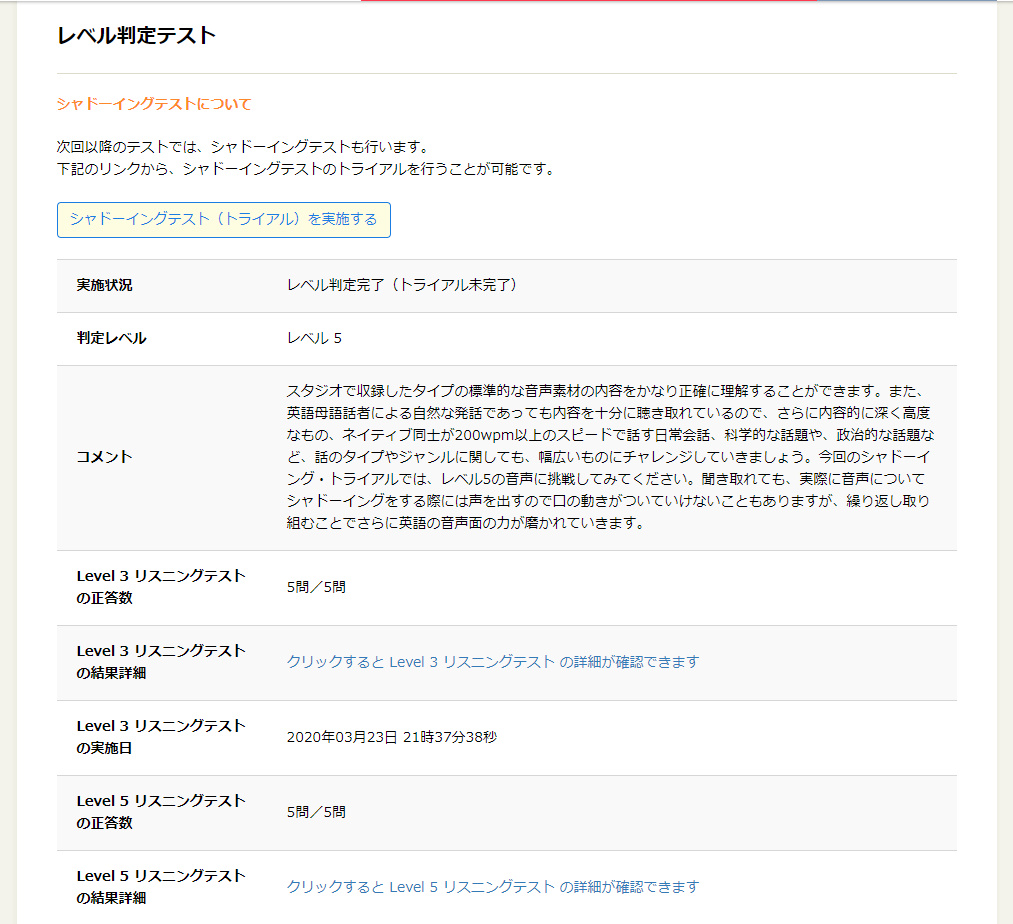Click the sentence starting 下記のリンクから
Viewport: 1013px width, 924px height.
click(x=306, y=169)
